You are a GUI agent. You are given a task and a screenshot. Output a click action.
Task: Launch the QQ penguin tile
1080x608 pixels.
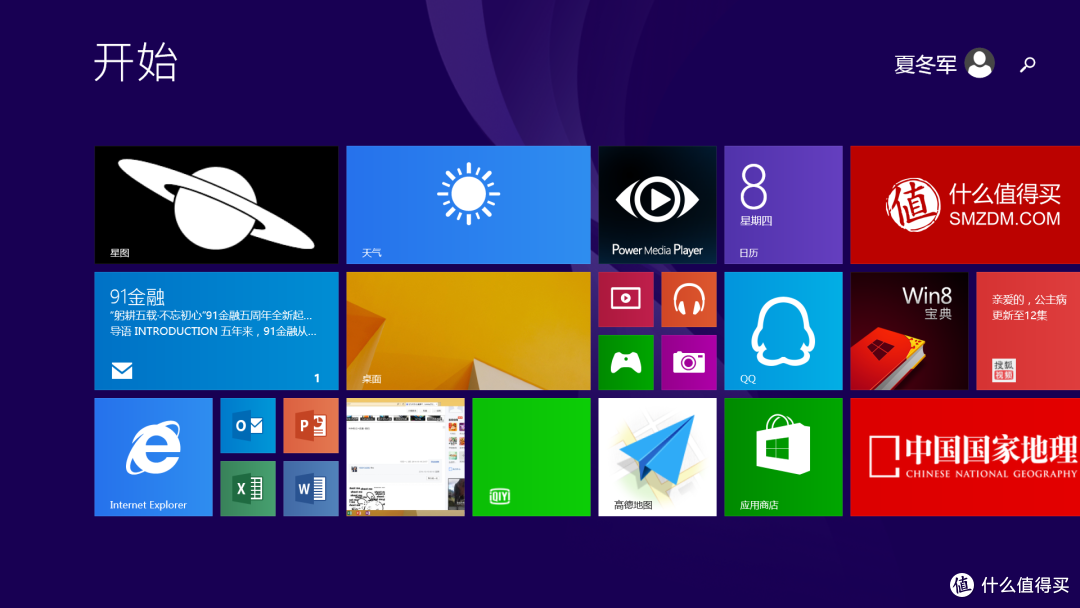[783, 331]
